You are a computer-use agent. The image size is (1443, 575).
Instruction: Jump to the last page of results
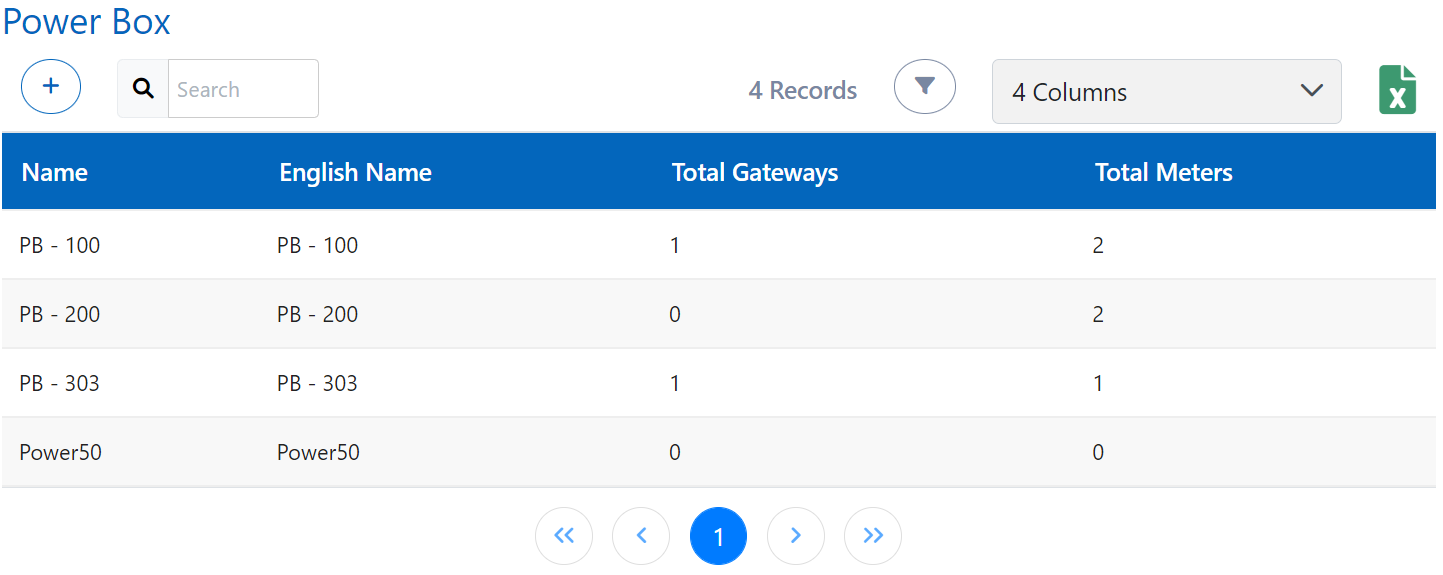coord(873,536)
